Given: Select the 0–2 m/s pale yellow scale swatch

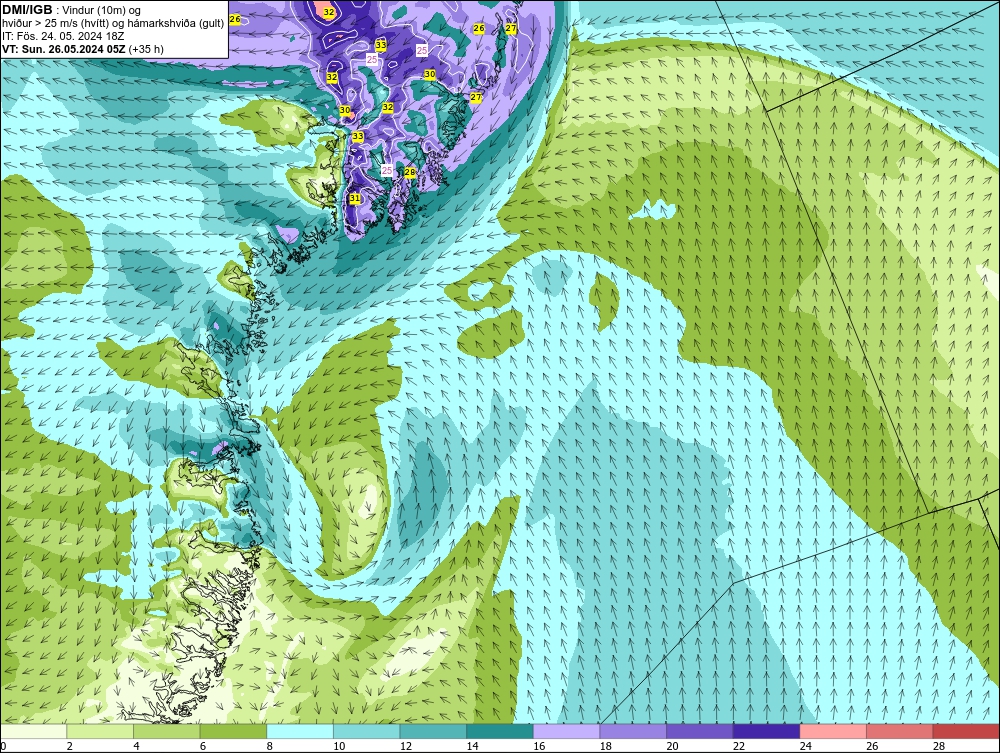Looking at the screenshot, I should tap(33, 731).
